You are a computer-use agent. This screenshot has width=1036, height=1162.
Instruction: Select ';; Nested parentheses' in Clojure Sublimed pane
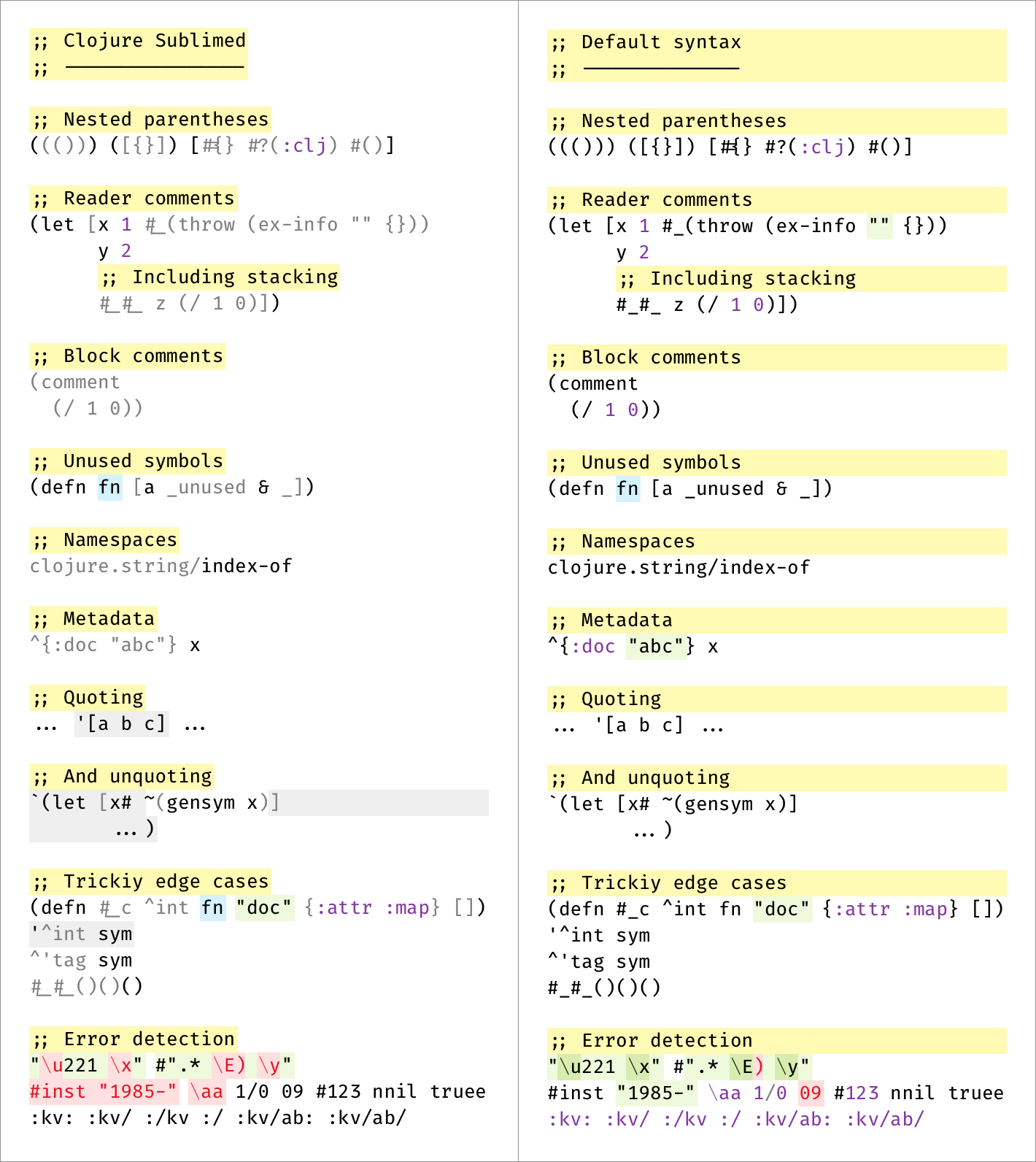click(x=150, y=120)
